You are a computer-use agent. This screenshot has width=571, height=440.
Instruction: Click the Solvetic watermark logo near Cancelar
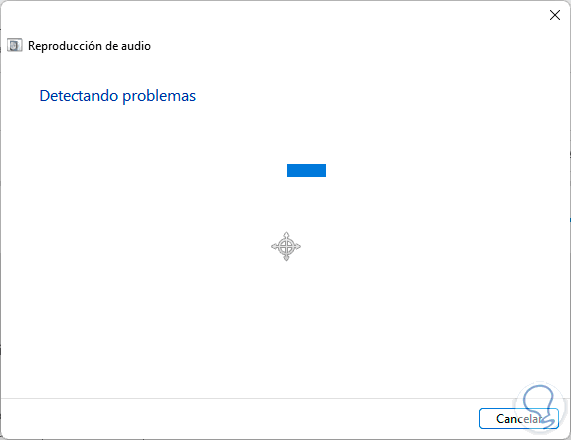click(x=540, y=408)
